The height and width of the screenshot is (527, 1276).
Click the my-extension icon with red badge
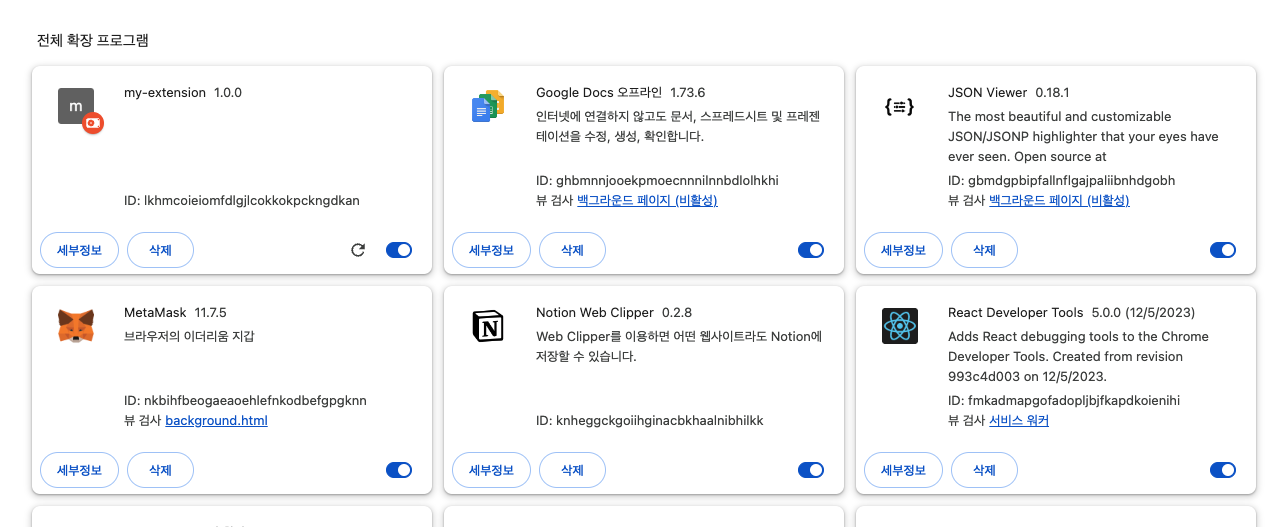[80, 110]
